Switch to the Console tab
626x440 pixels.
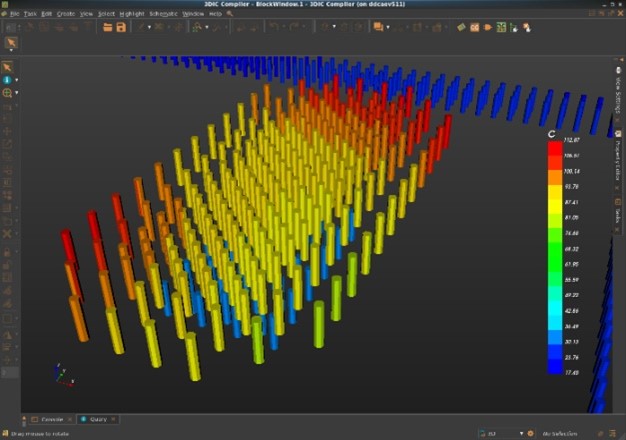point(52,419)
